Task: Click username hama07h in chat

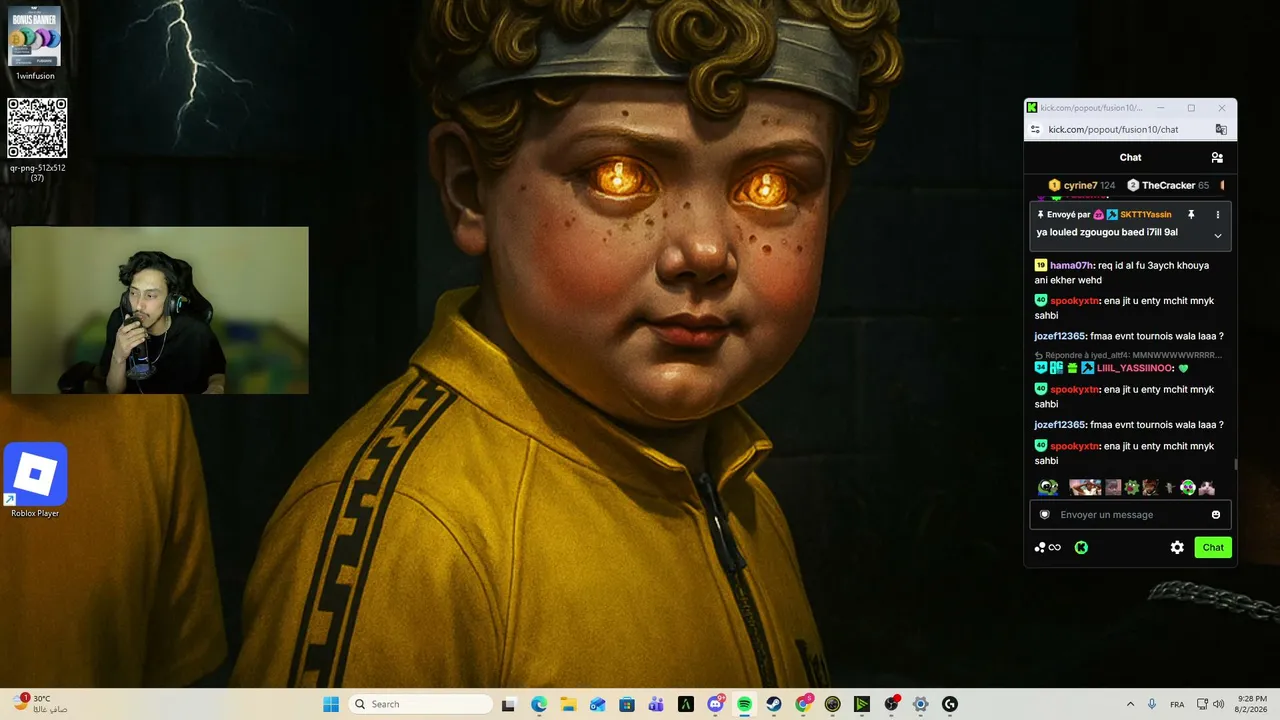Action: click(x=1071, y=265)
